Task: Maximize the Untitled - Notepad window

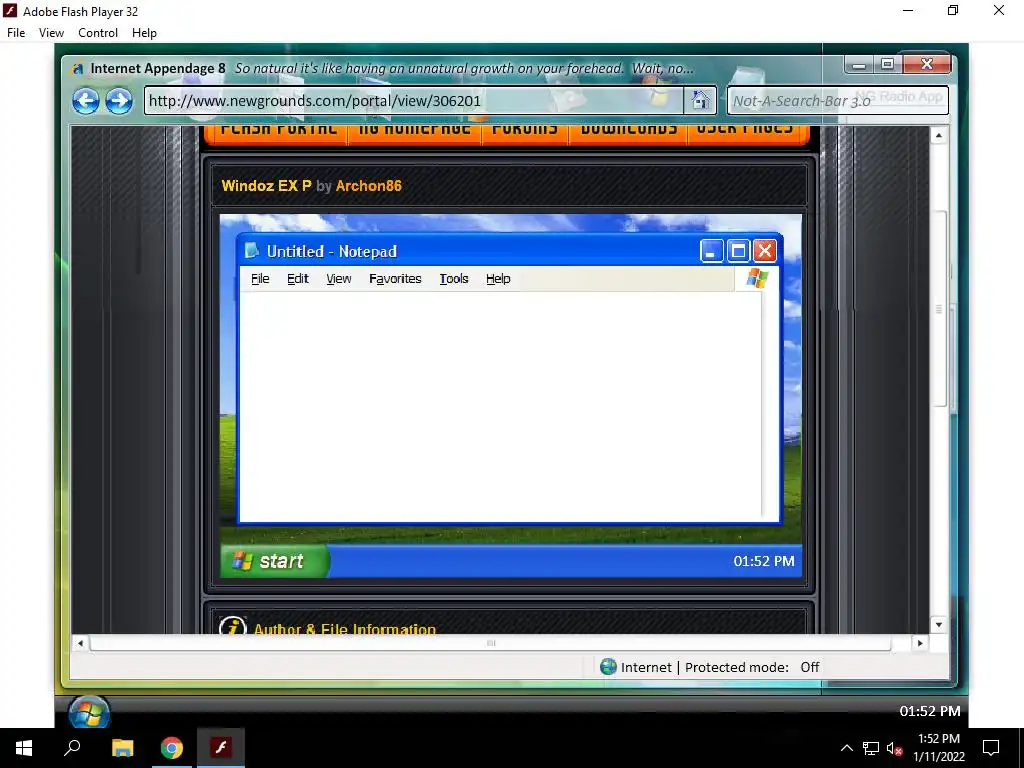Action: tap(739, 251)
